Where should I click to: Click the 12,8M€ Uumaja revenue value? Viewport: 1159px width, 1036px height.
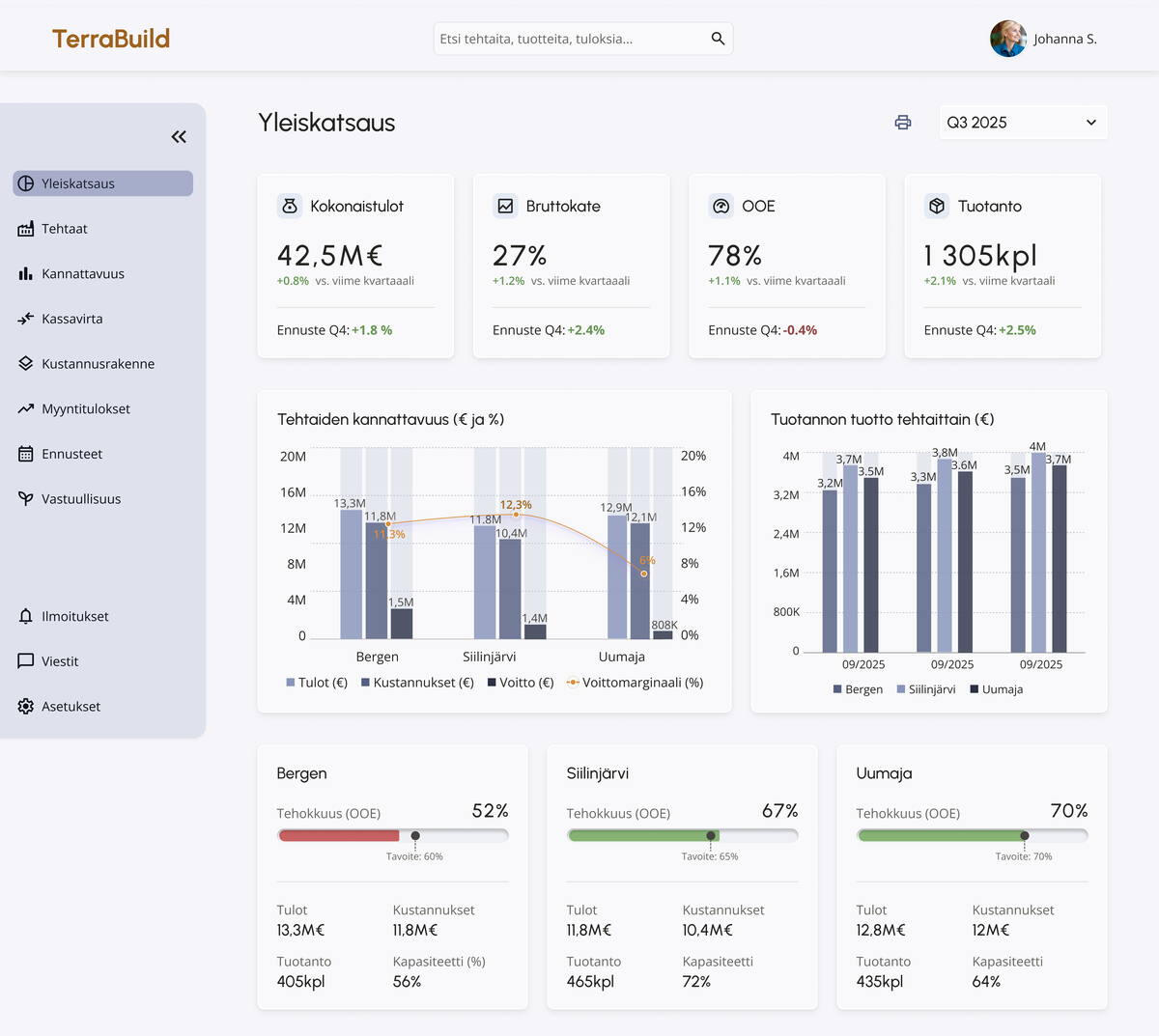(x=881, y=930)
